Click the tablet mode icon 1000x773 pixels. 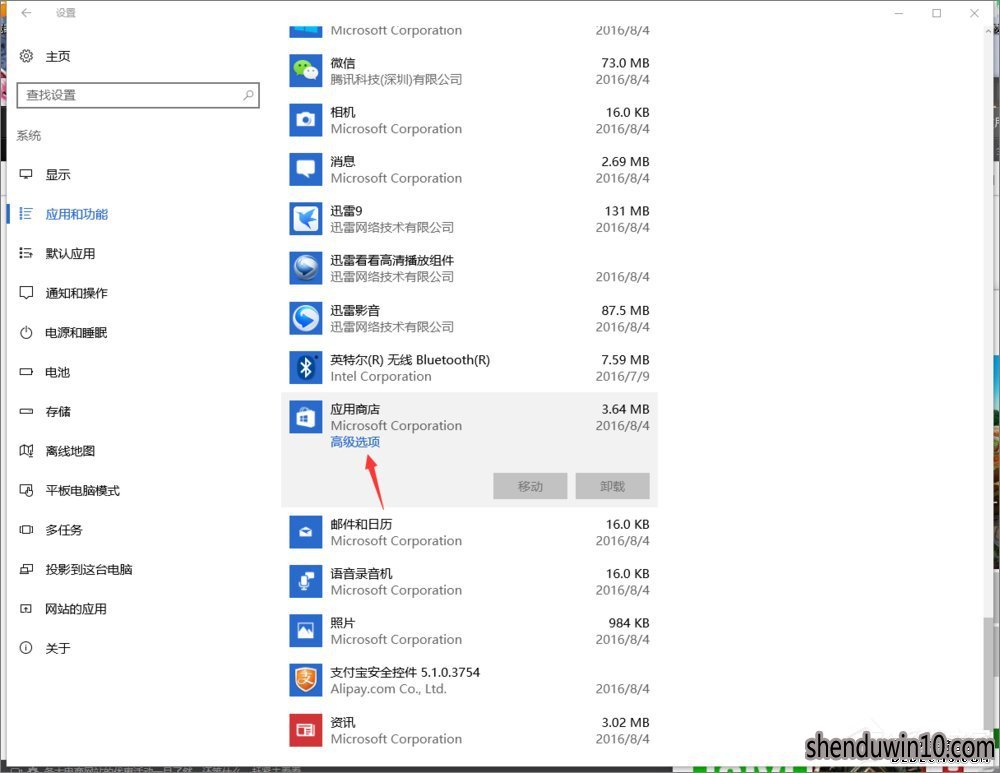pos(26,490)
